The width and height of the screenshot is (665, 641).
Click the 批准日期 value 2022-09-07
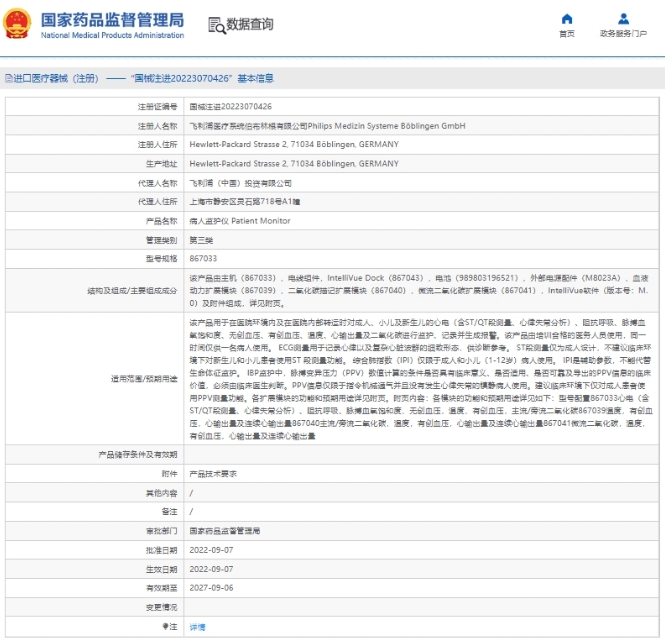click(213, 551)
